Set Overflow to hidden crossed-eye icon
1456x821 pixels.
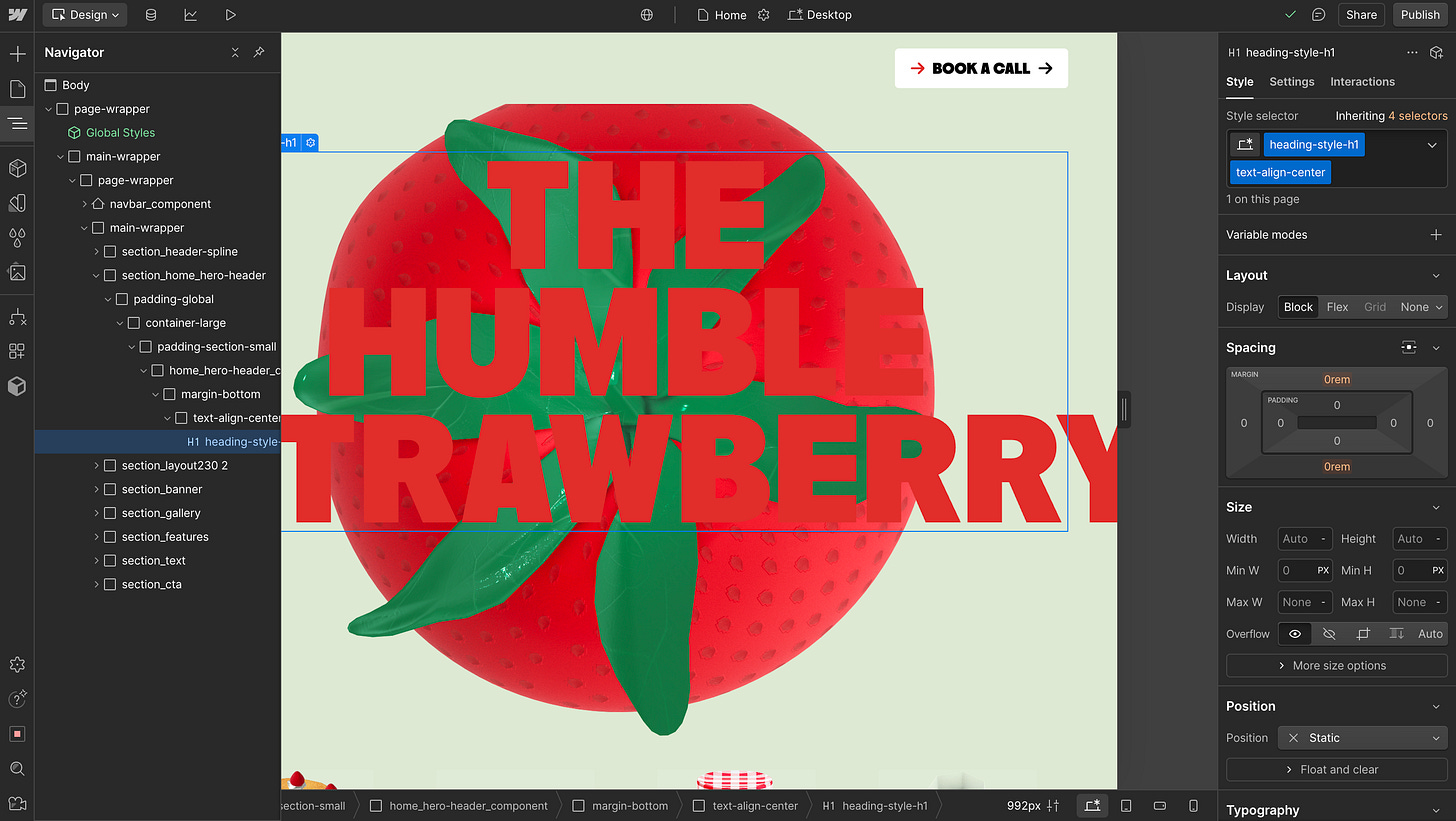[1329, 633]
